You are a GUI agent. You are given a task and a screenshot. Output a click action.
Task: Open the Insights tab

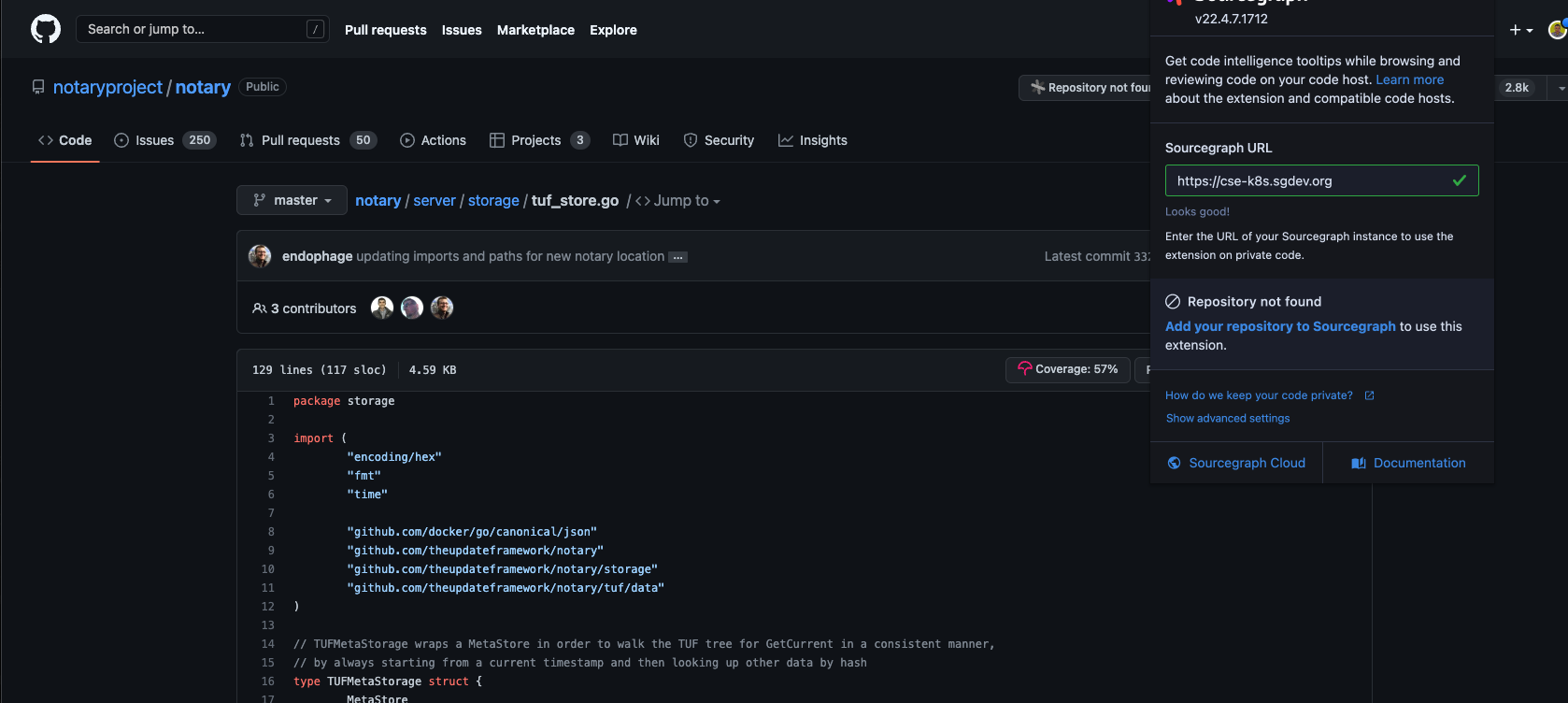812,140
